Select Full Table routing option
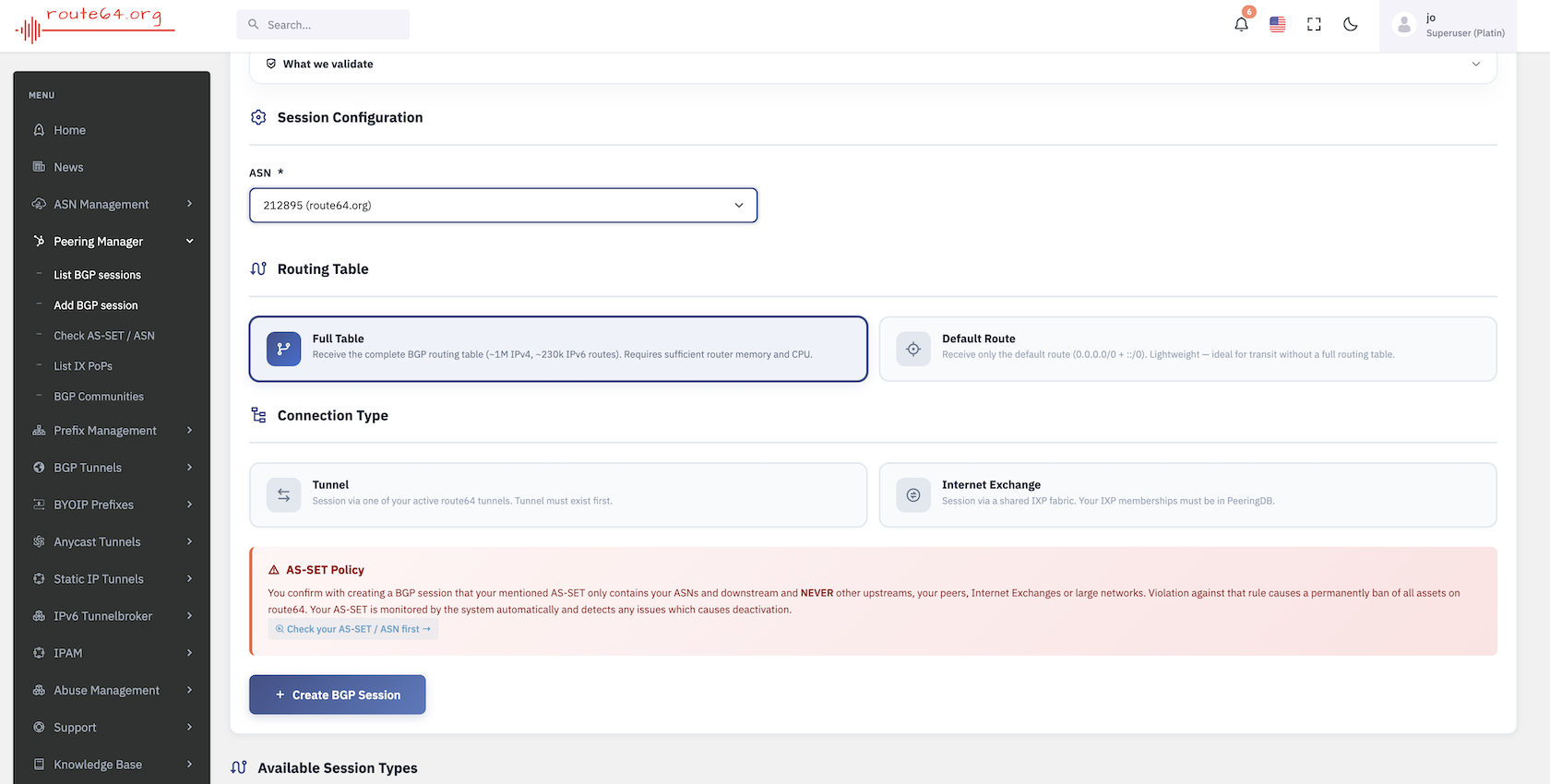Viewport: 1550px width, 784px height. click(558, 349)
